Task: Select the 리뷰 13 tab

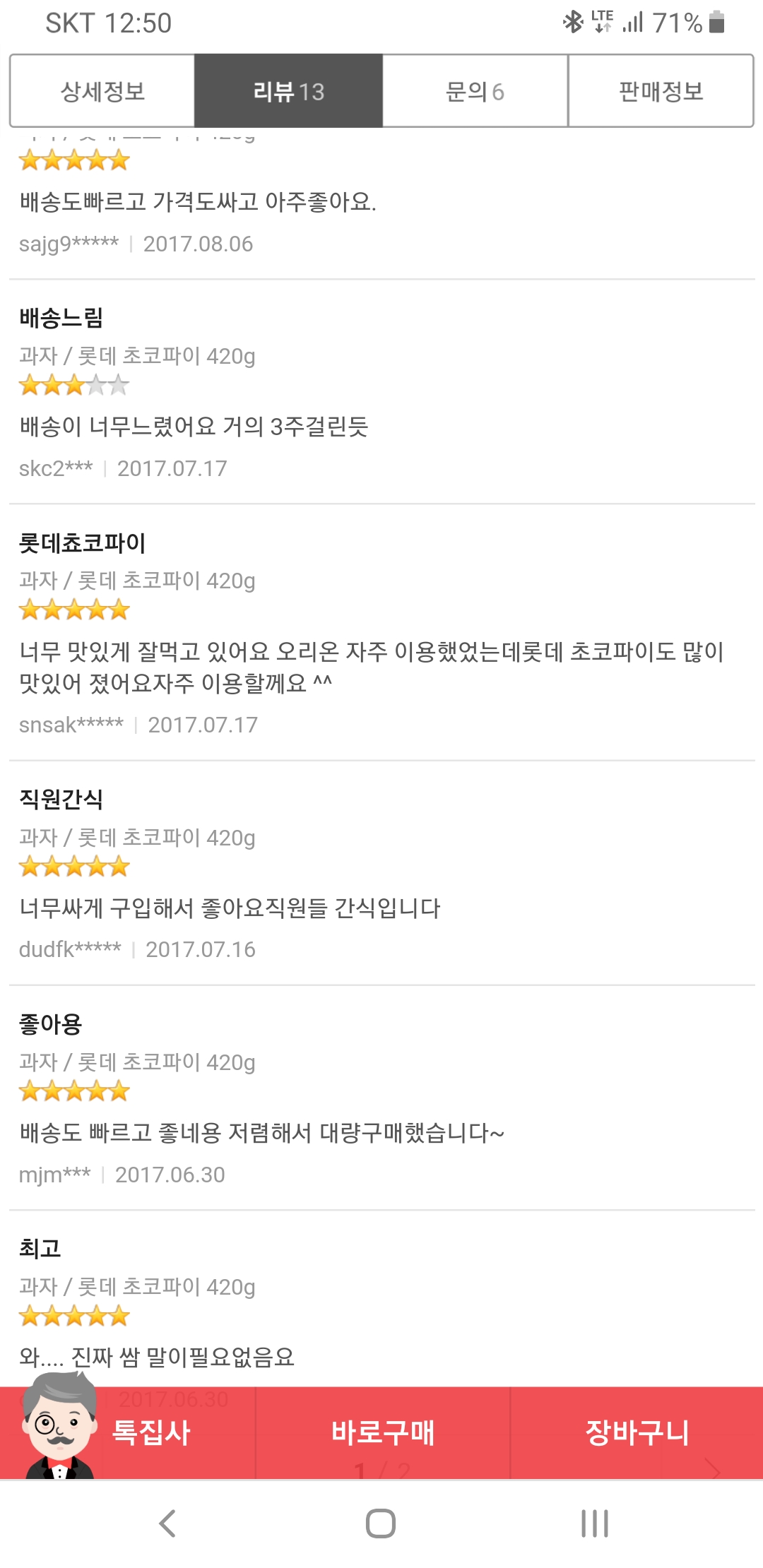Action: (x=288, y=91)
